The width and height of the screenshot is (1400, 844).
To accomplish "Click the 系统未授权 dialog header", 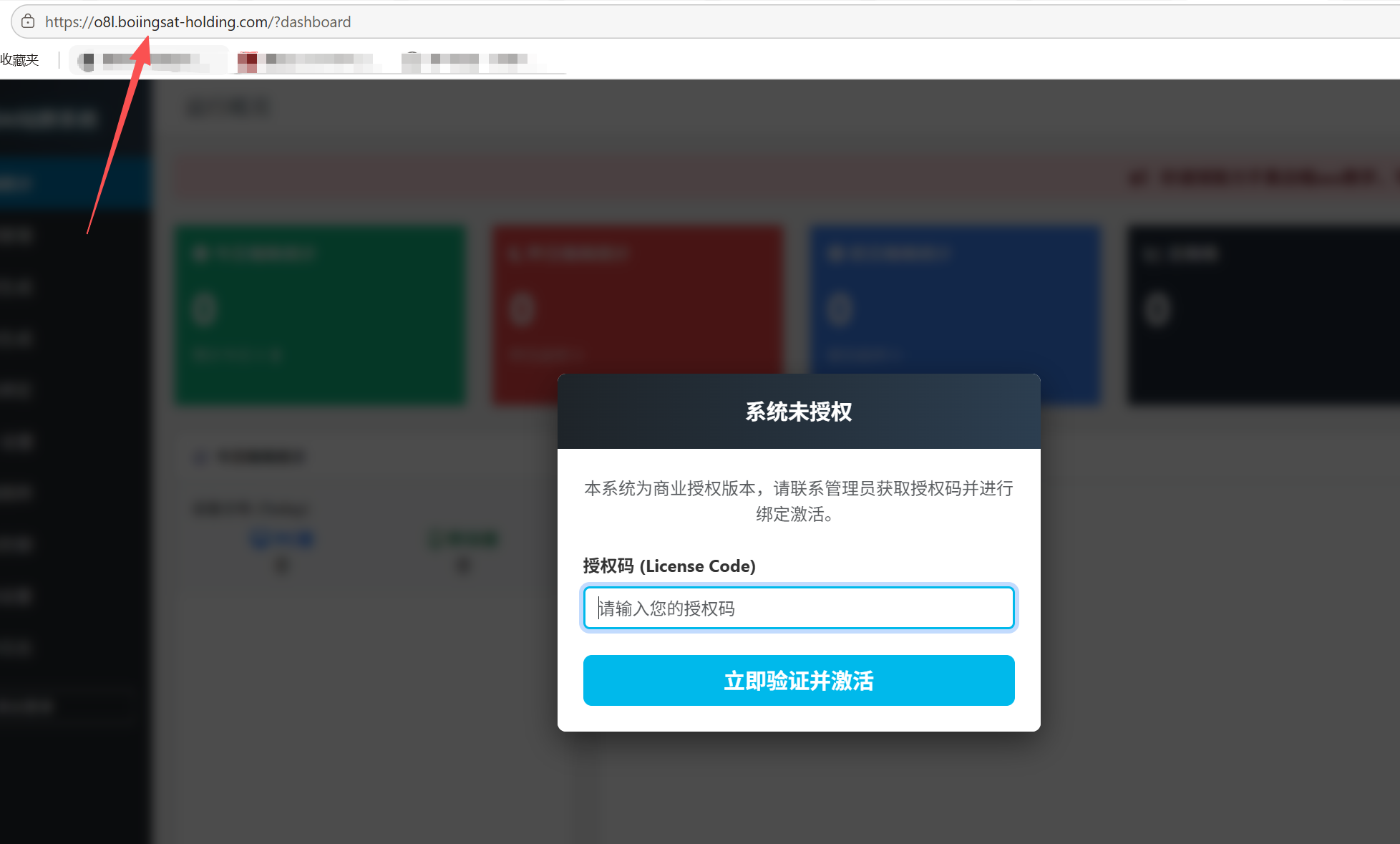I will pos(799,412).
